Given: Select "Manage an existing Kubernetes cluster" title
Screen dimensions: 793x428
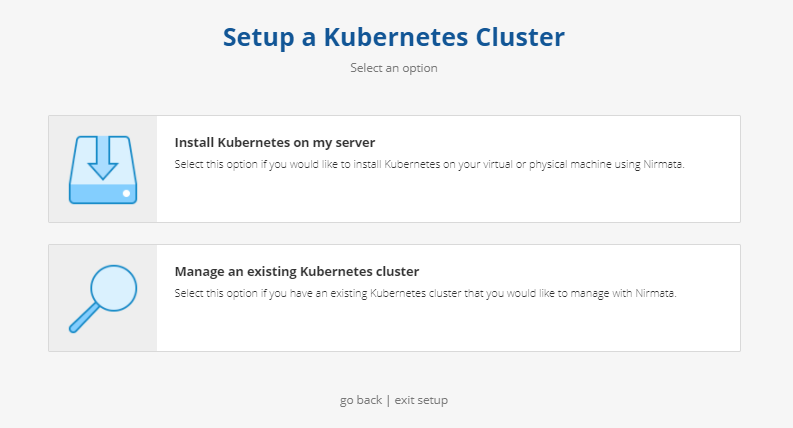Looking at the screenshot, I should 297,272.
